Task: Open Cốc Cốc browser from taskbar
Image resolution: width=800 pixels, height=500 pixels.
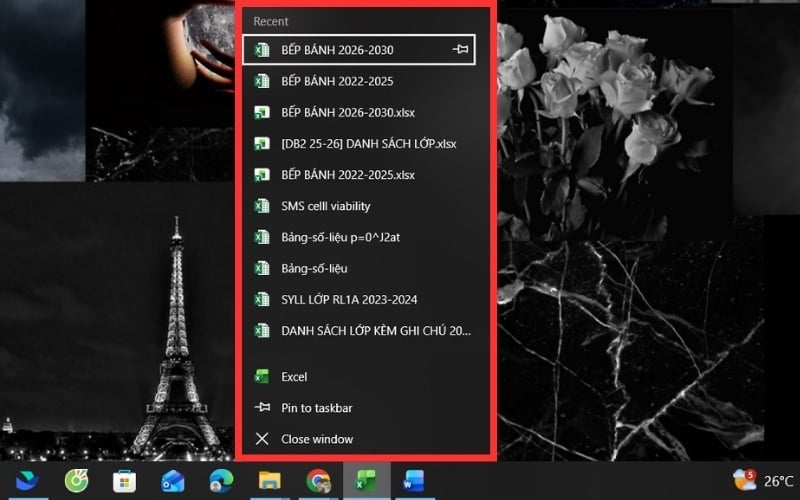Action: (x=77, y=481)
